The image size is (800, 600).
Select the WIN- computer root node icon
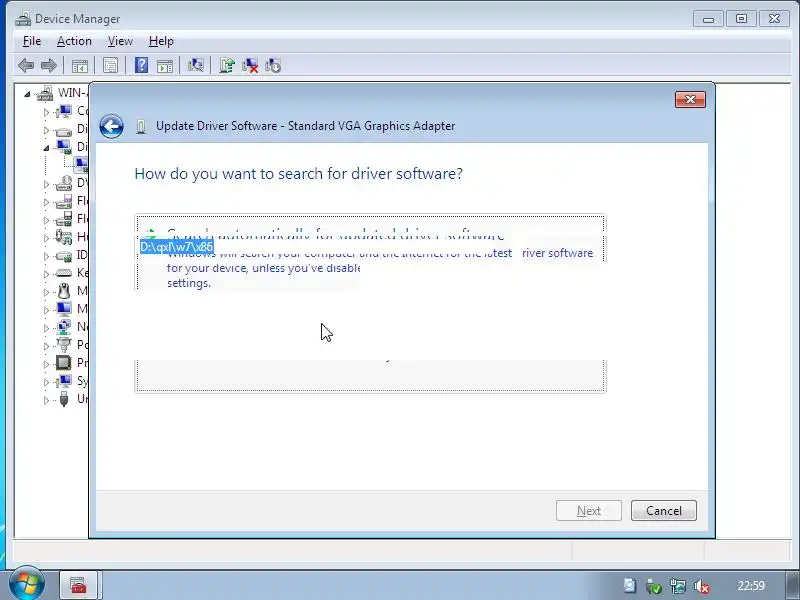[x=45, y=93]
